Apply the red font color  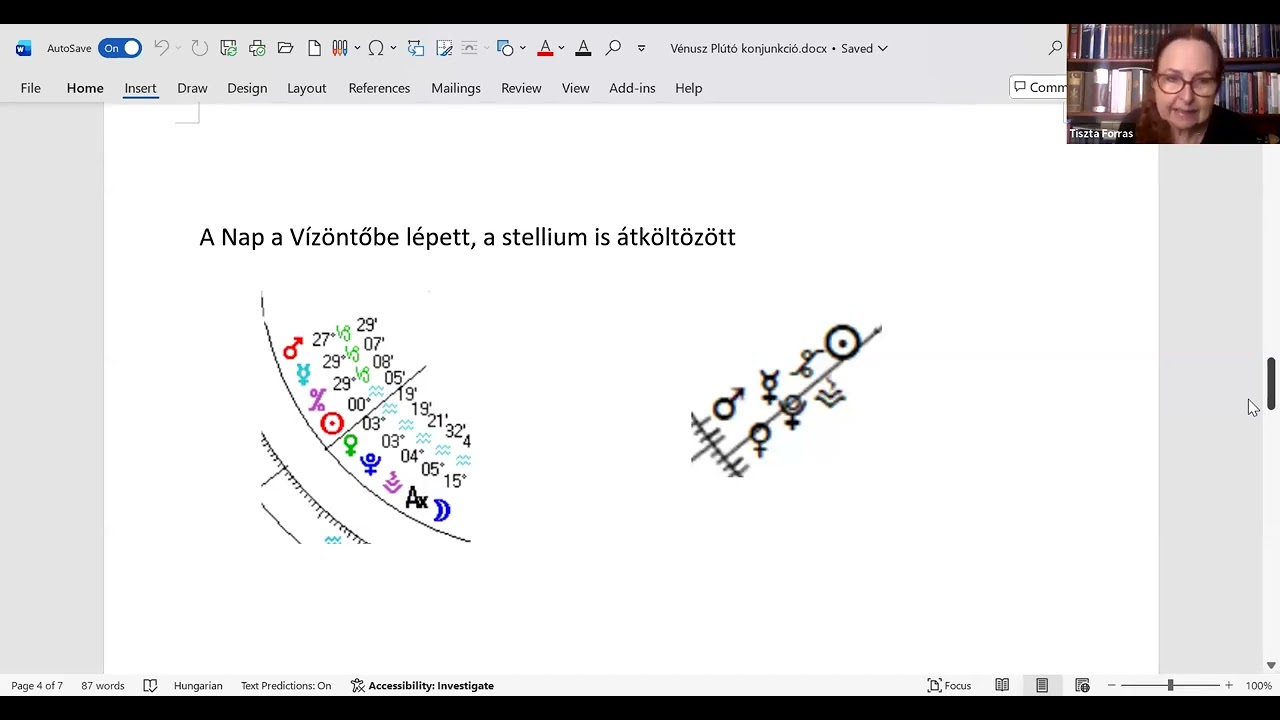545,48
